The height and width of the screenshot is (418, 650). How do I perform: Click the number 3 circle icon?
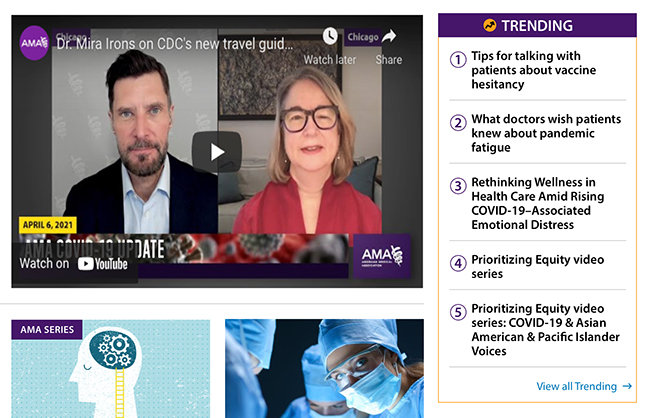(x=458, y=186)
